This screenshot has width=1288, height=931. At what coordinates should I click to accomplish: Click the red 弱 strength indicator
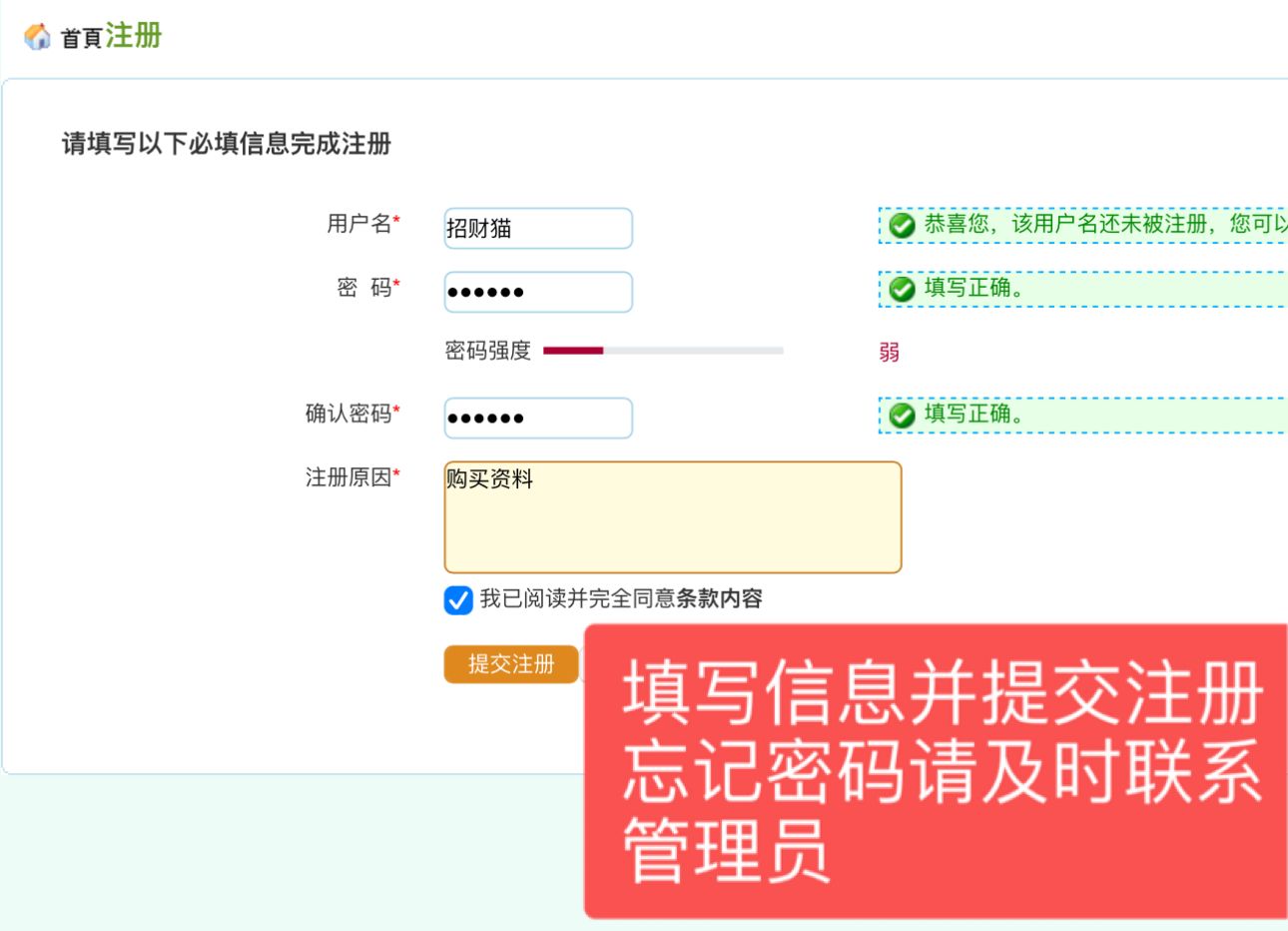coord(889,352)
